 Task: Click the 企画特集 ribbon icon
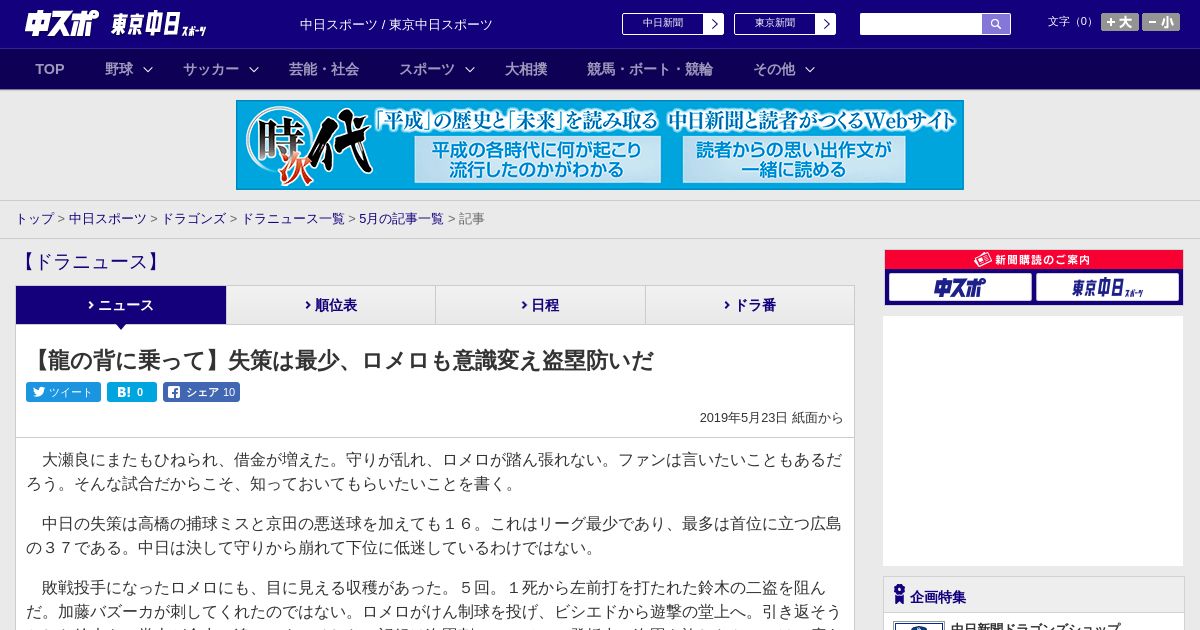point(899,595)
